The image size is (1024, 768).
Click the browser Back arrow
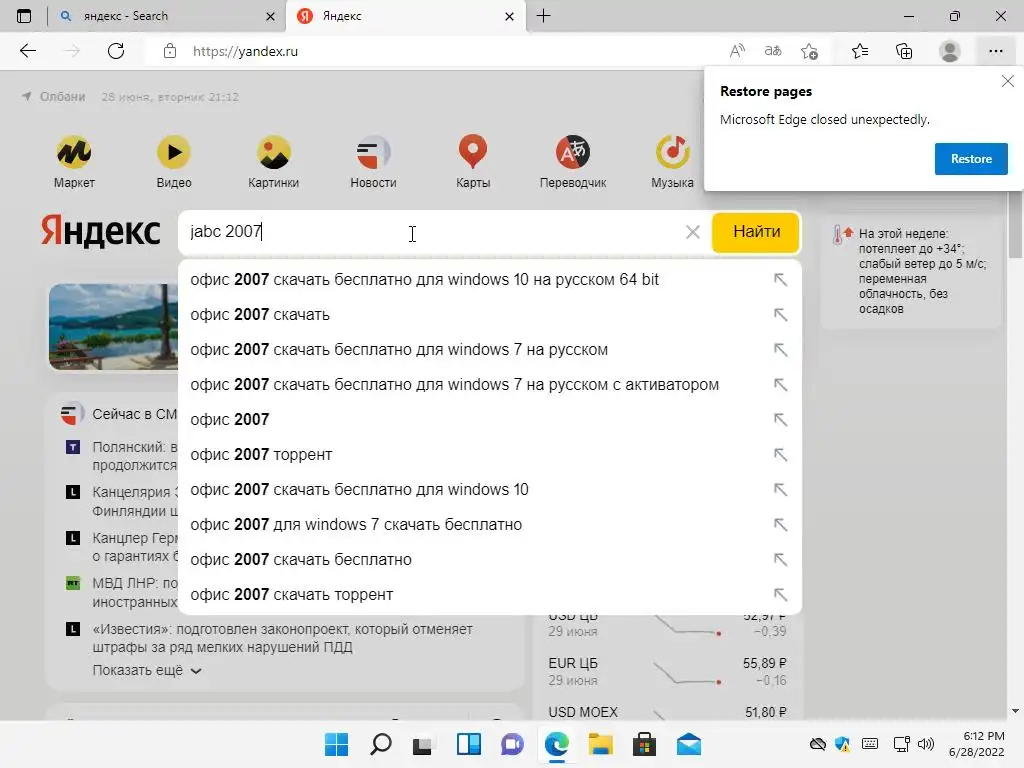(27, 51)
